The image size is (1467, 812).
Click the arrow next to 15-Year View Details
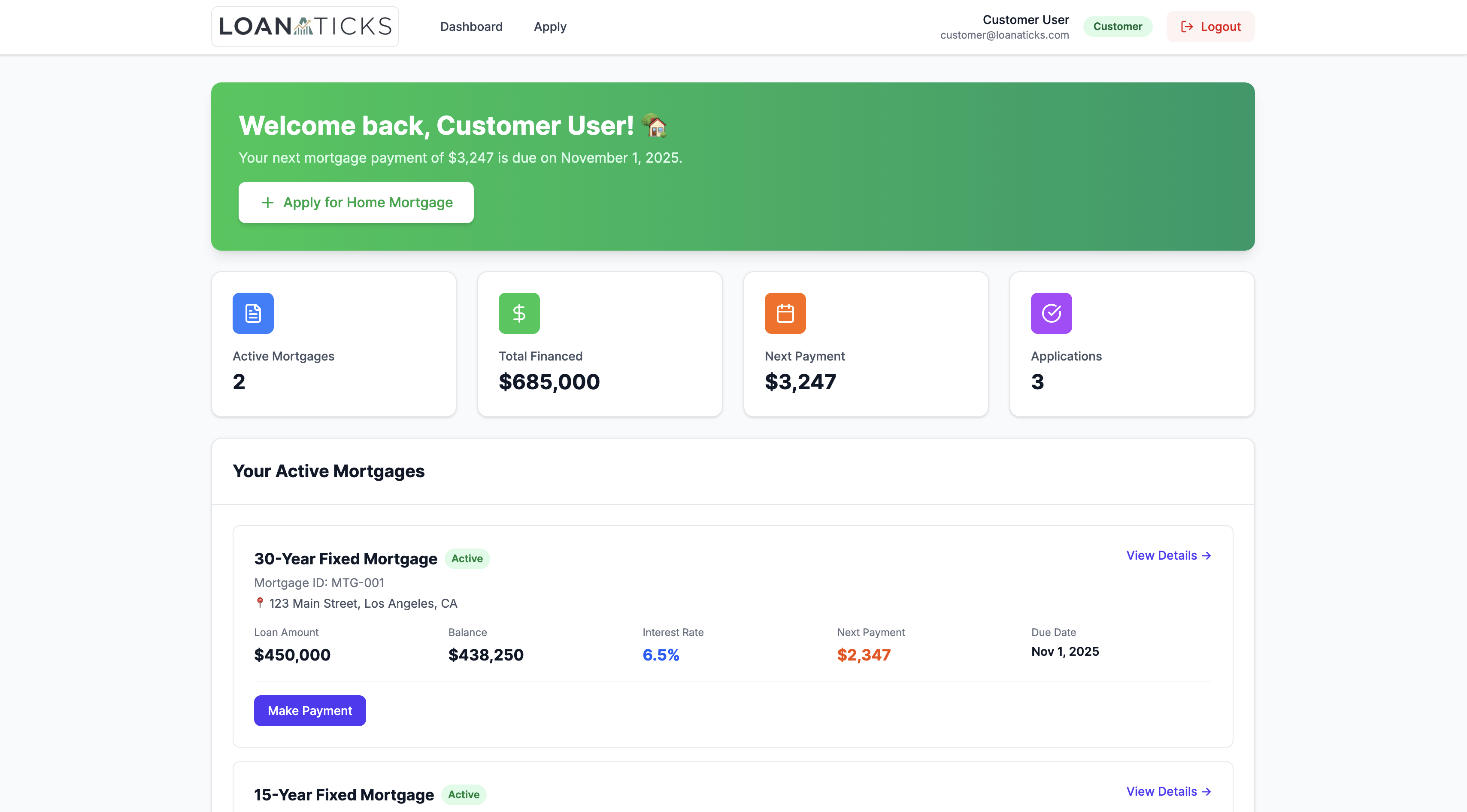tap(1206, 791)
